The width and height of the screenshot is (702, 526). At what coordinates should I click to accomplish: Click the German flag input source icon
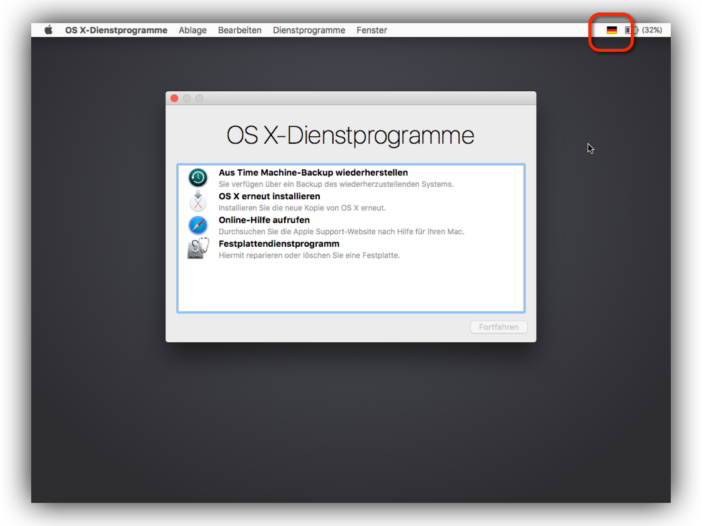612,30
